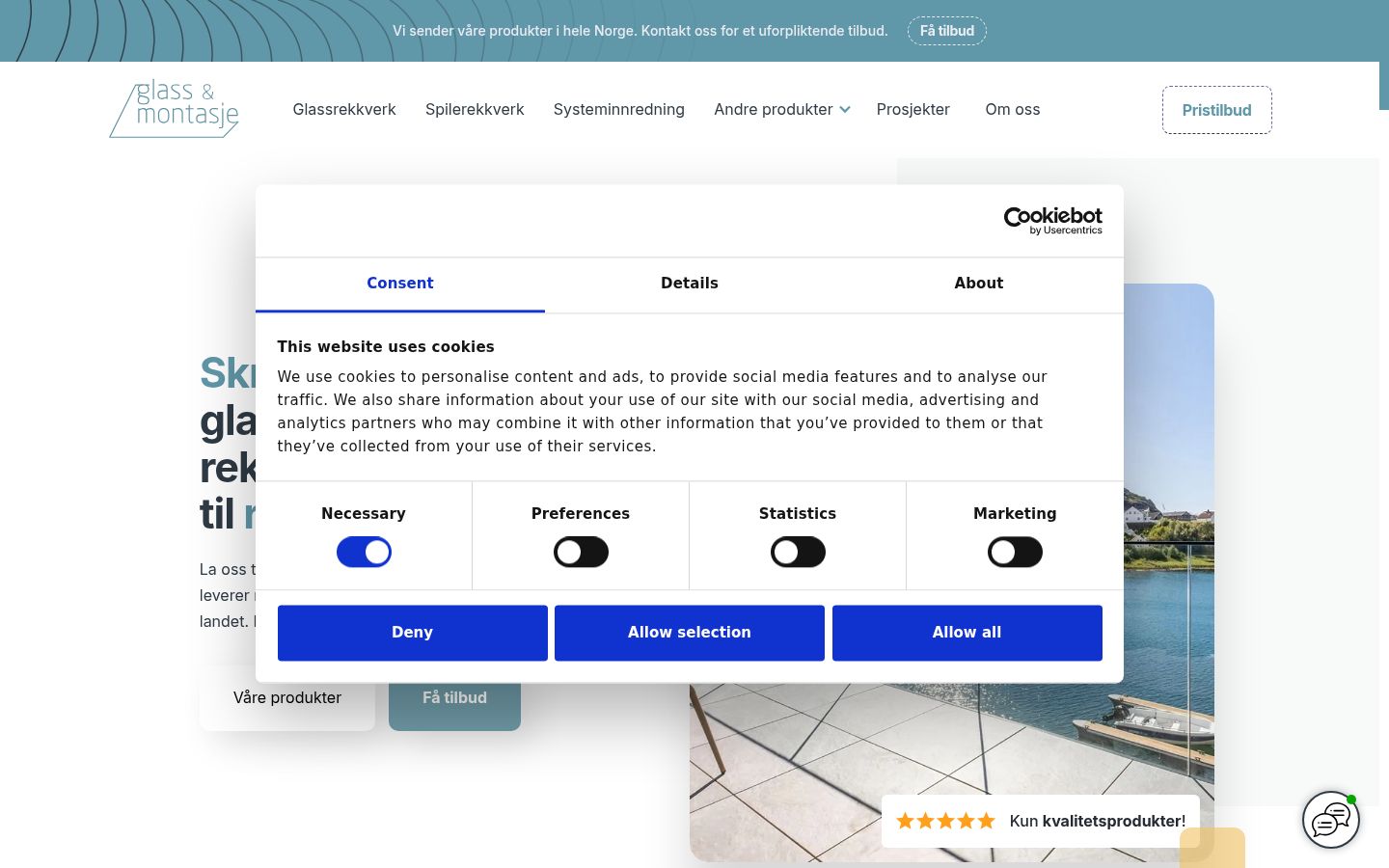The image size is (1389, 868).
Task: Click the Deny button
Action: pyautogui.click(x=413, y=633)
